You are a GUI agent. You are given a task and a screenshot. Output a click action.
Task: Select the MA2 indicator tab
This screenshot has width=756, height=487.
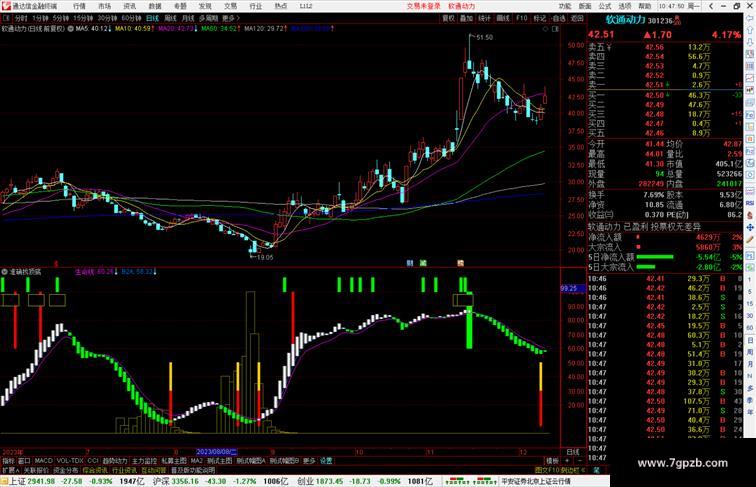pyautogui.click(x=196, y=461)
